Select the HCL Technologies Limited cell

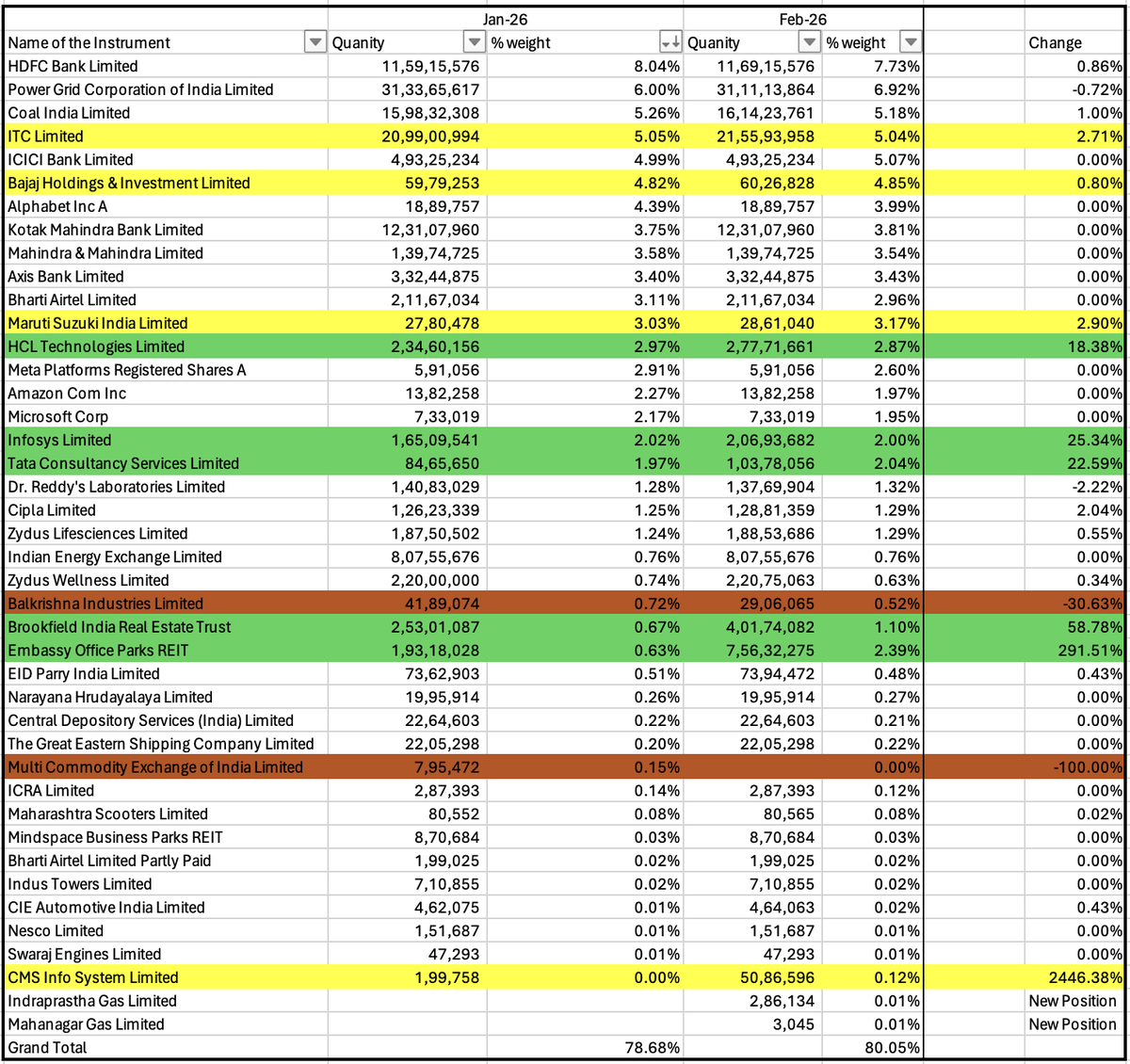pos(166,347)
